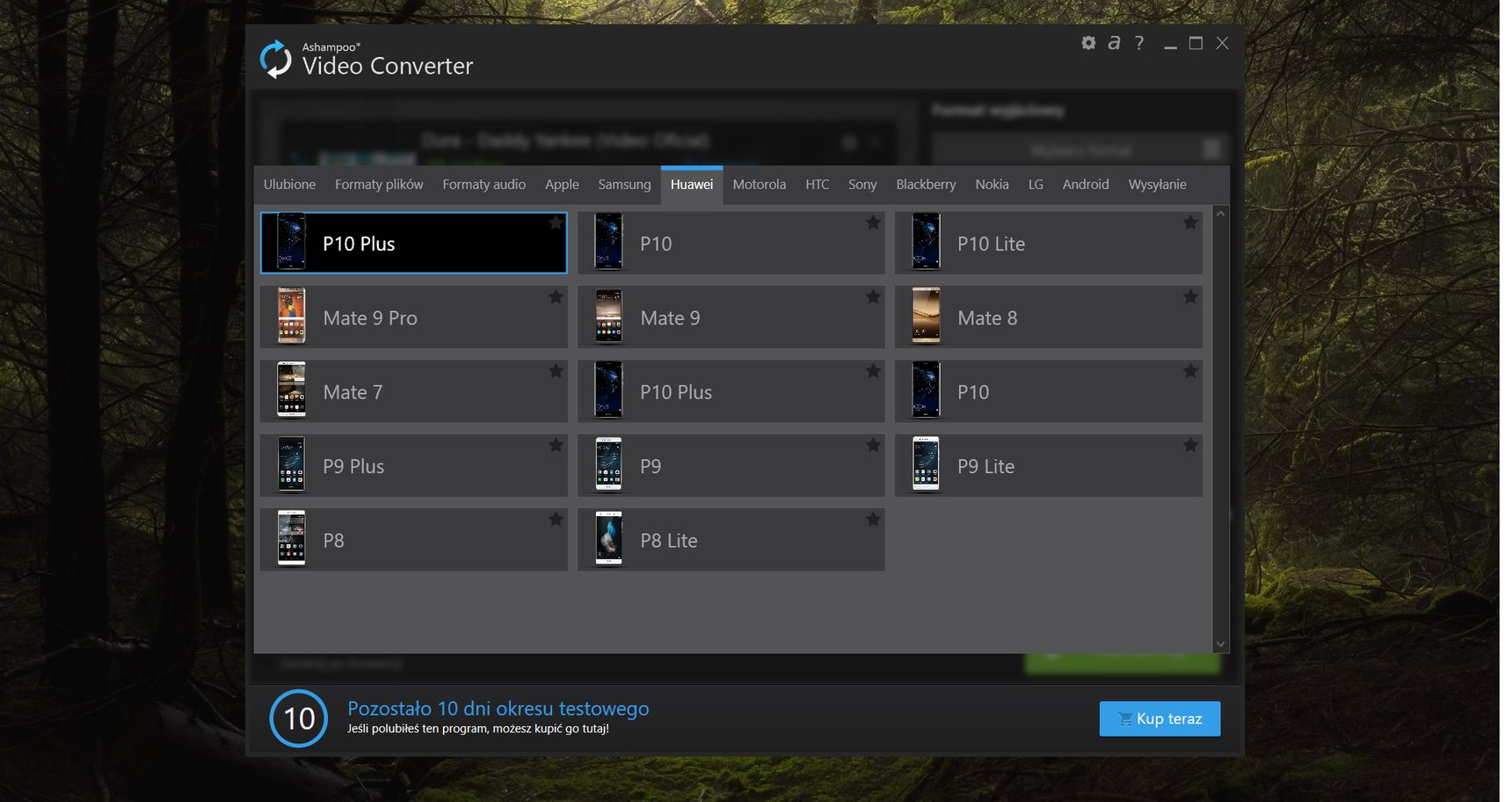
Task: Open the Wysyłanie tab
Action: [x=1158, y=185]
